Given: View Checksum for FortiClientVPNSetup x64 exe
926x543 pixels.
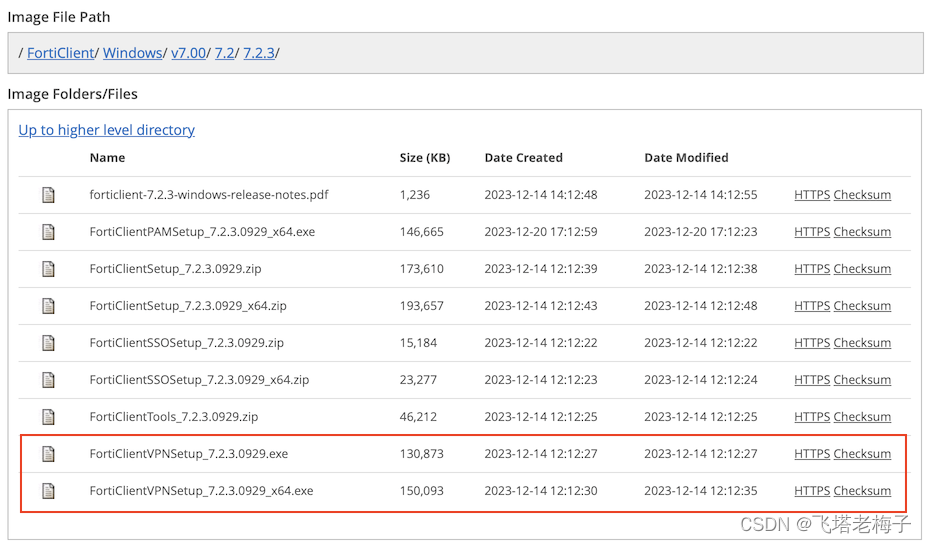Looking at the screenshot, I should [x=862, y=491].
